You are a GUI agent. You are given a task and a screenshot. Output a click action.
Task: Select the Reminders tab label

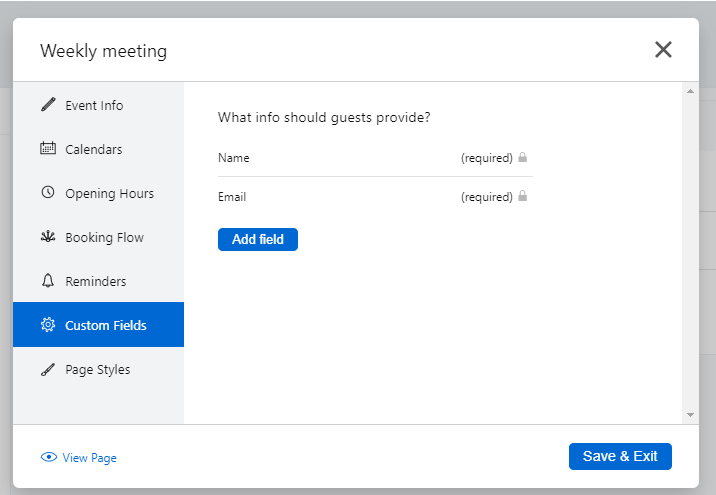pos(97,281)
